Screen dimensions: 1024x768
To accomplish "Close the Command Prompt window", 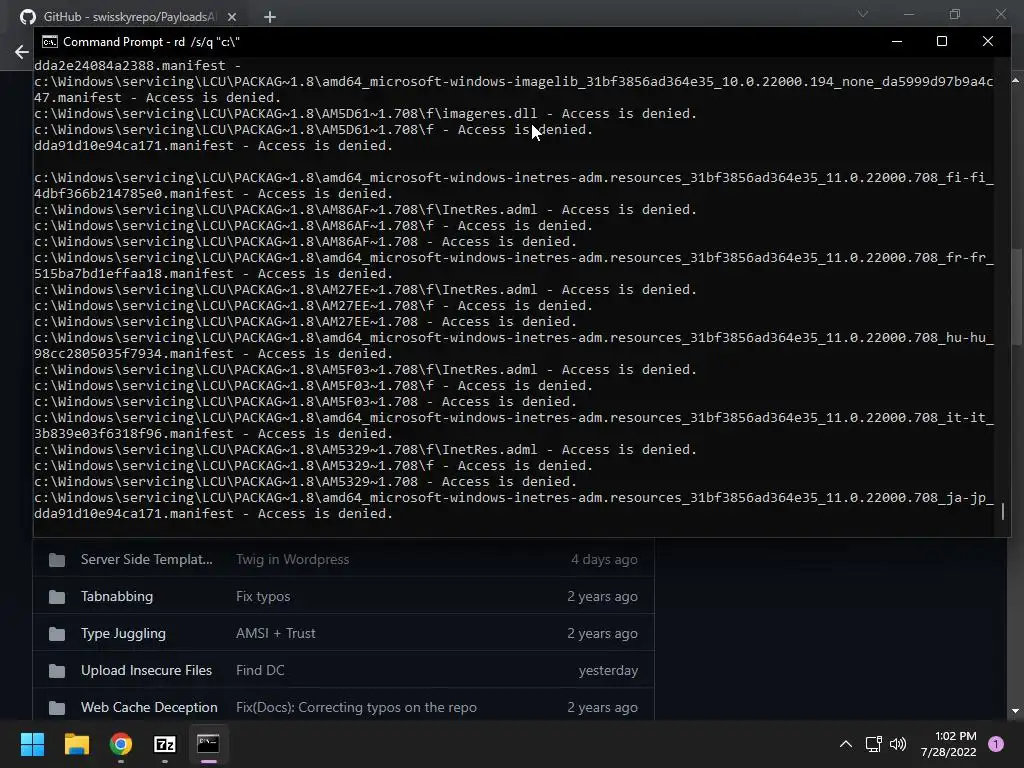I will pyautogui.click(x=988, y=41).
